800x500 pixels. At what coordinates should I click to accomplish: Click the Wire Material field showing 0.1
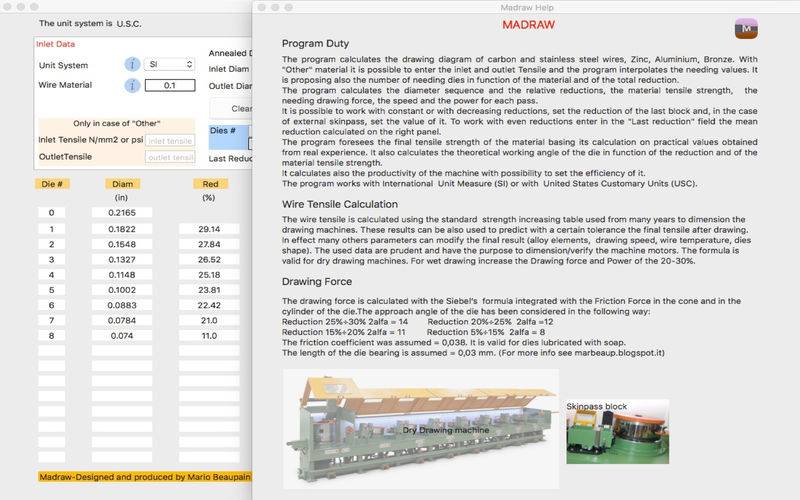coord(170,85)
